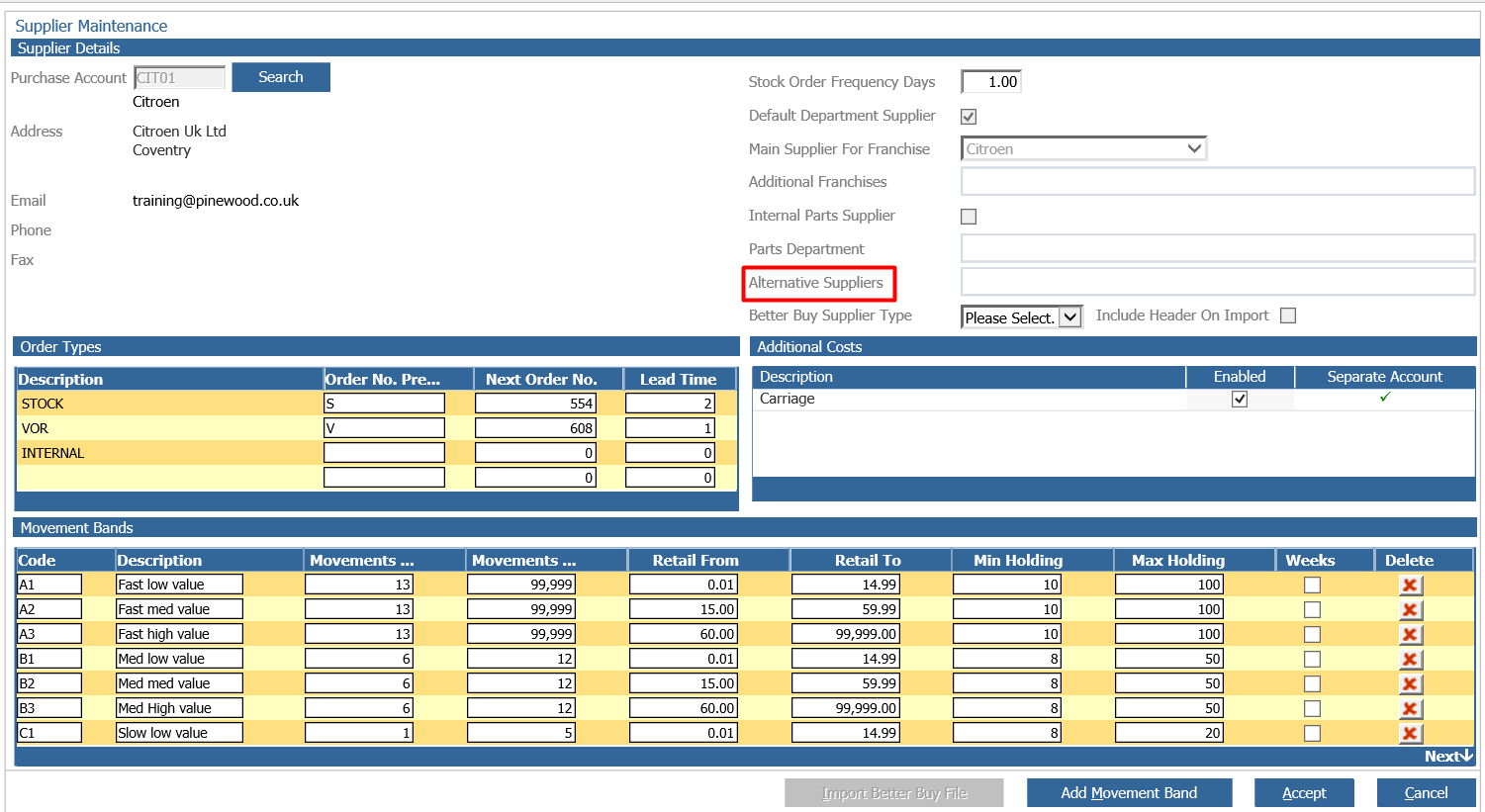Click the Search button

click(x=281, y=77)
